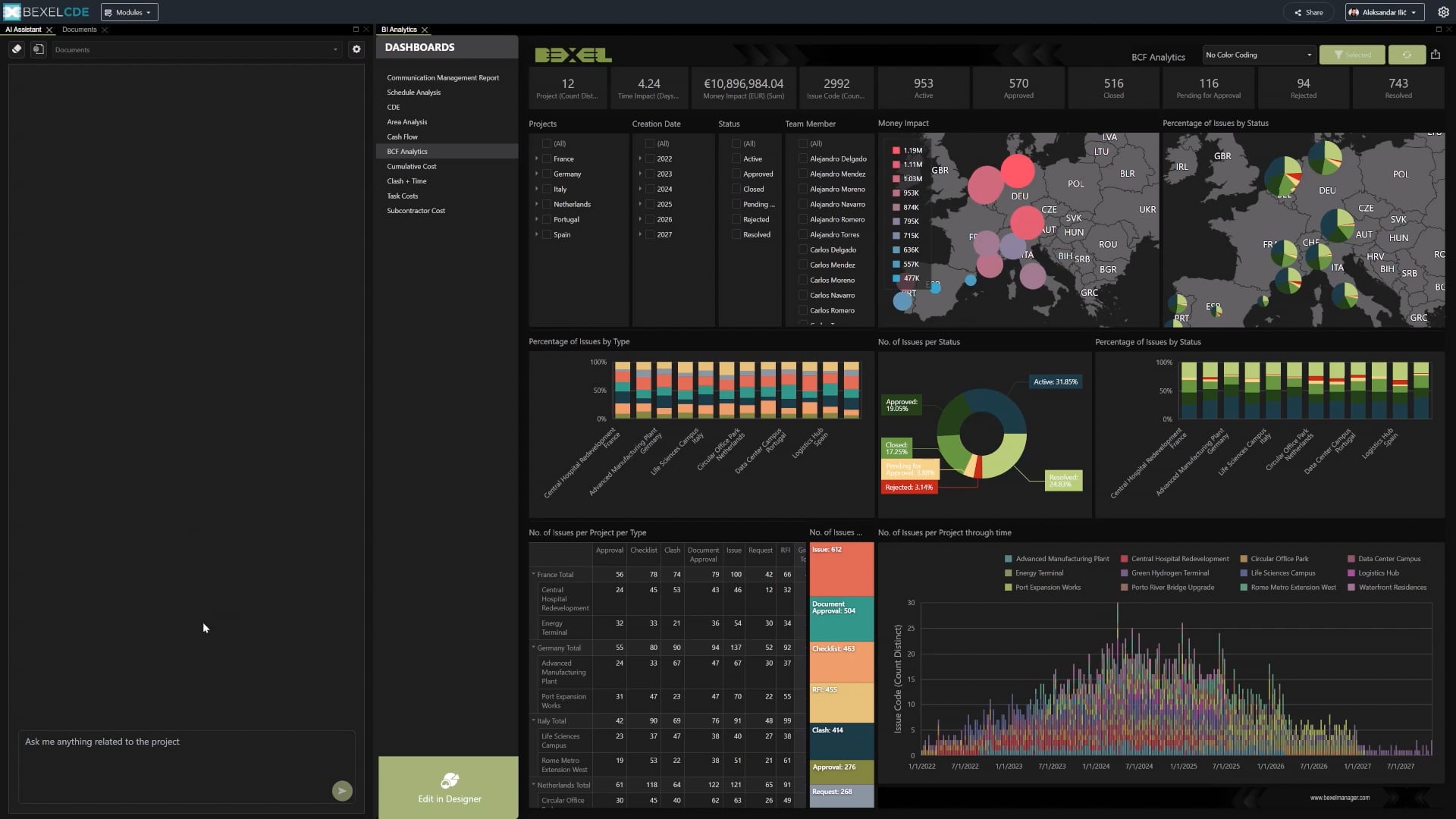
Task: Click the user avatar picture
Action: (1354, 12)
